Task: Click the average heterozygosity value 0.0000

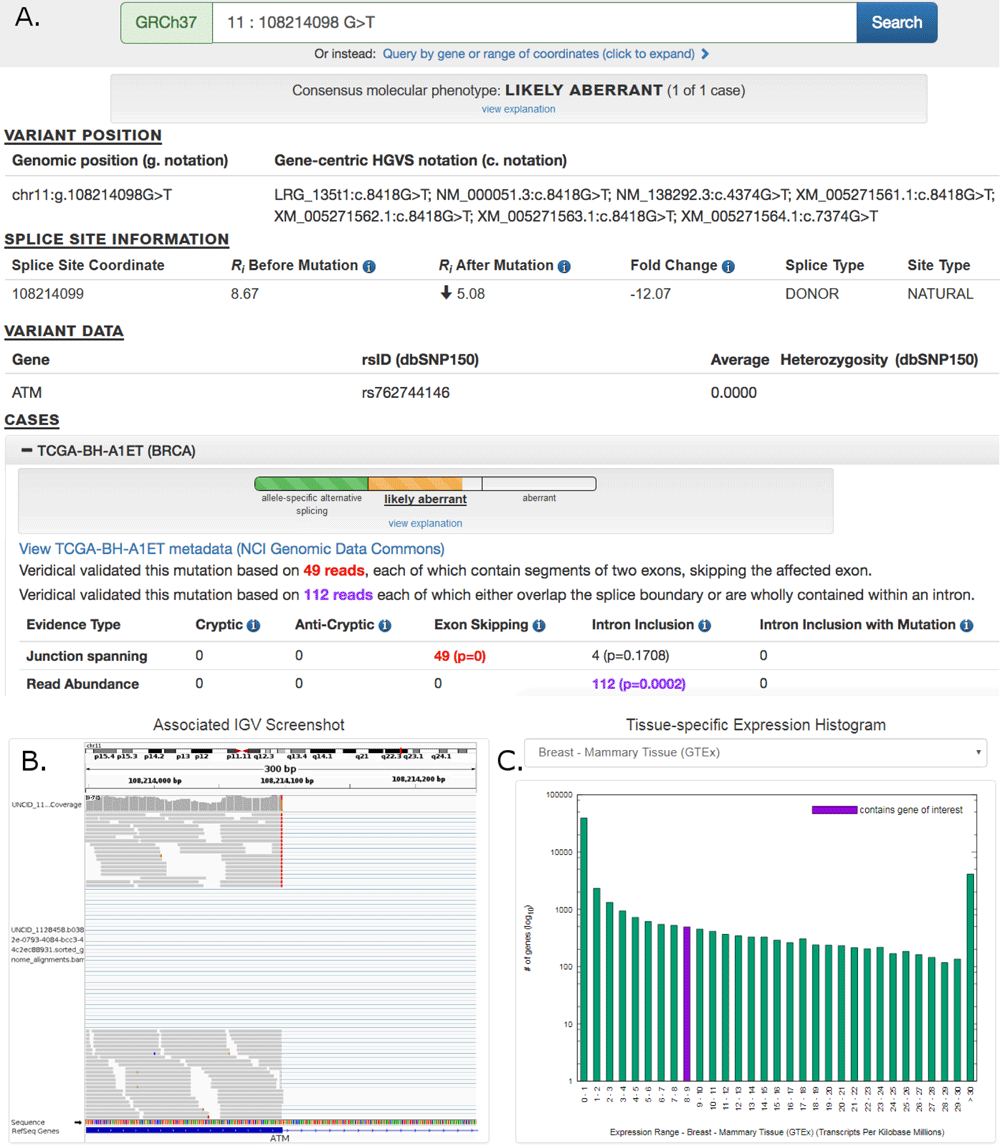Action: [734, 393]
